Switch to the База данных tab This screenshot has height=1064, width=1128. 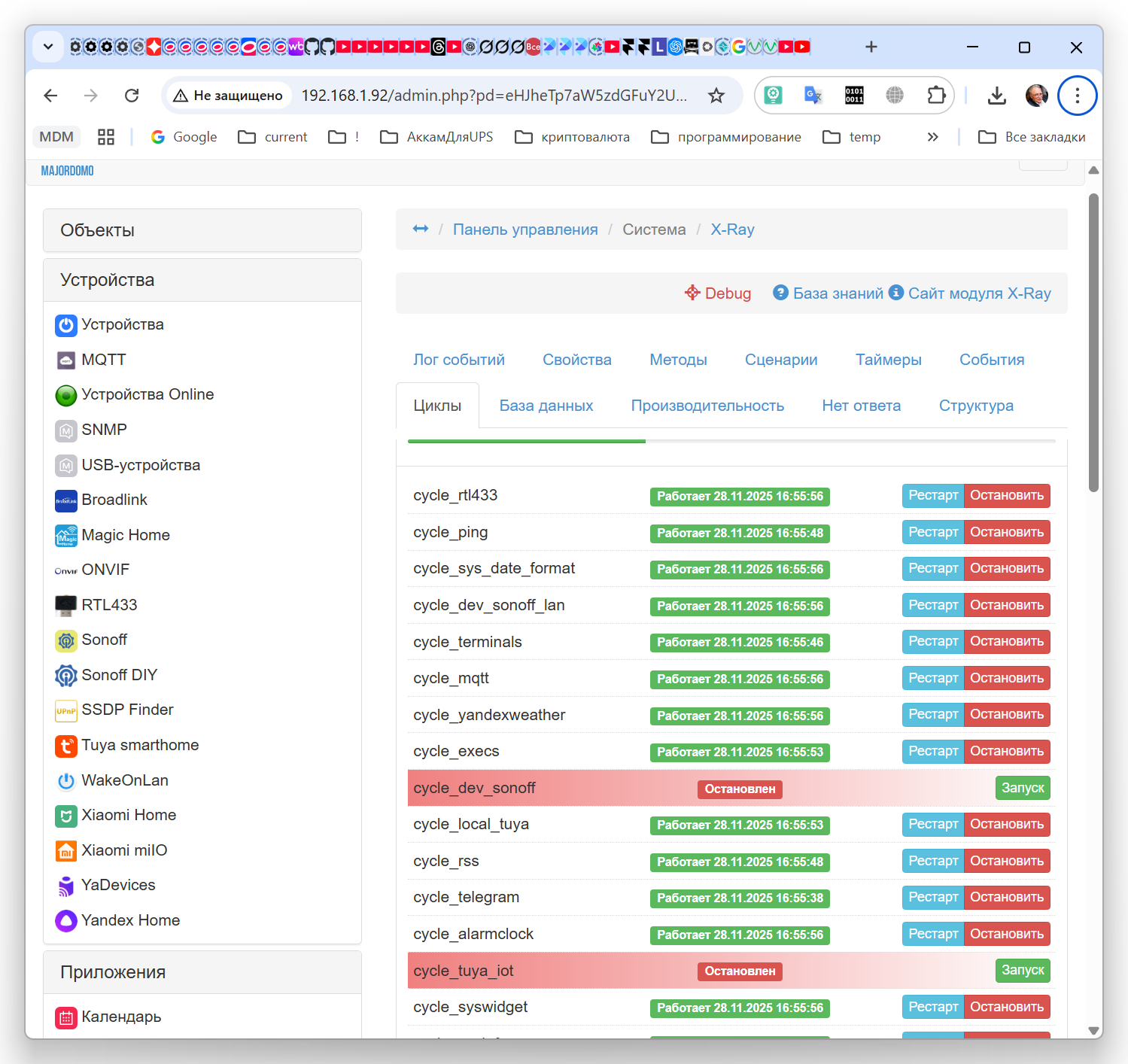coord(546,406)
